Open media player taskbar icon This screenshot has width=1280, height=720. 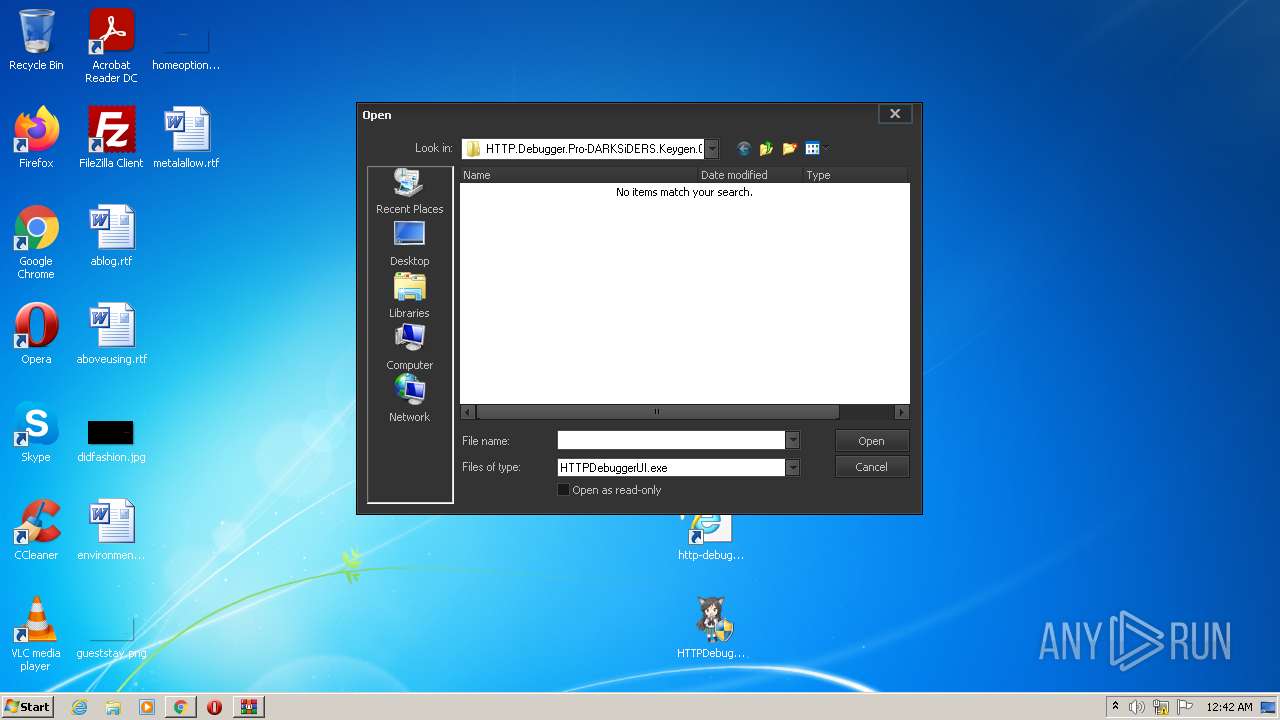pyautogui.click(x=147, y=707)
